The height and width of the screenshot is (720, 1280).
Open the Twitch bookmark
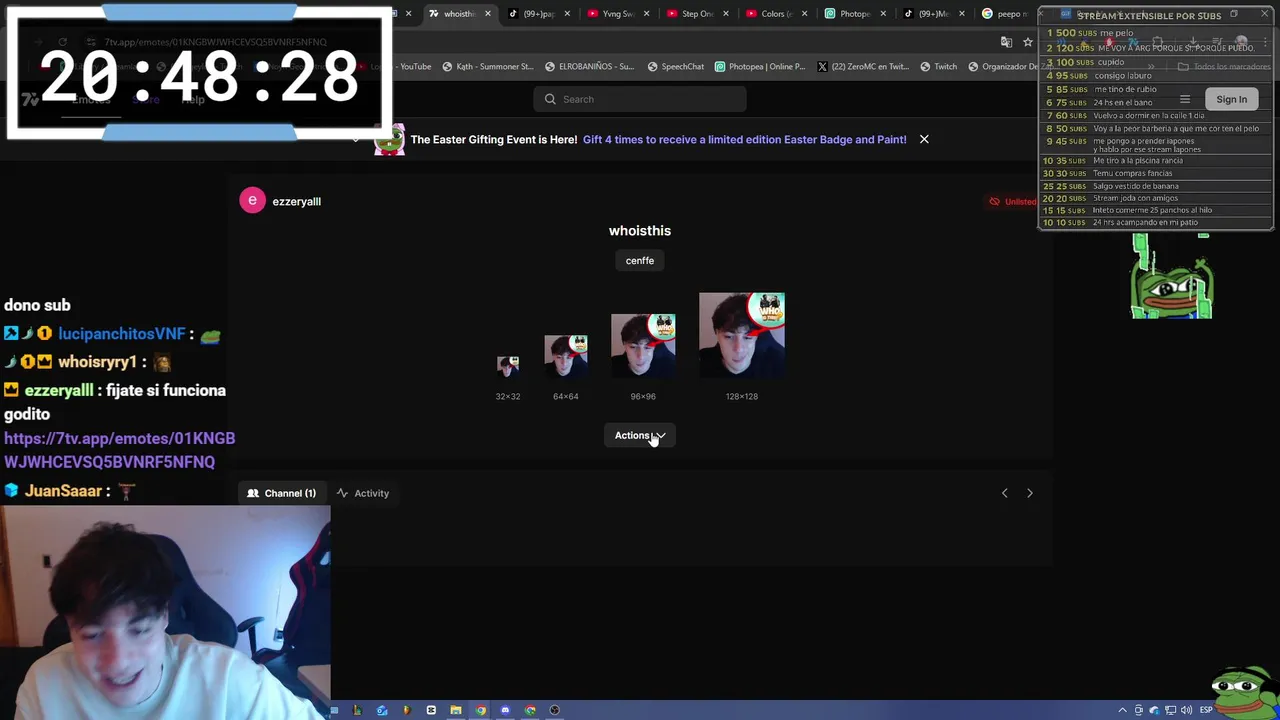click(938, 67)
